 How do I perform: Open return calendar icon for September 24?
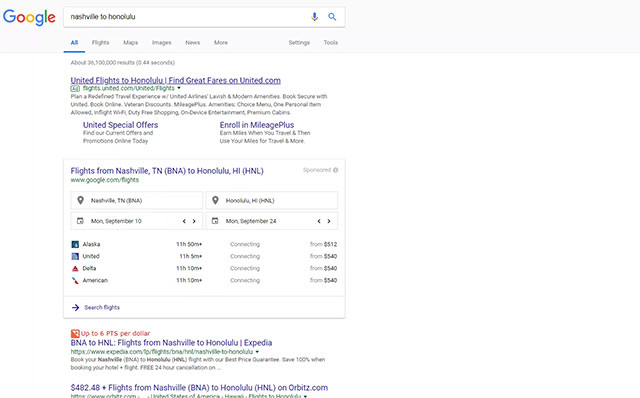215,221
